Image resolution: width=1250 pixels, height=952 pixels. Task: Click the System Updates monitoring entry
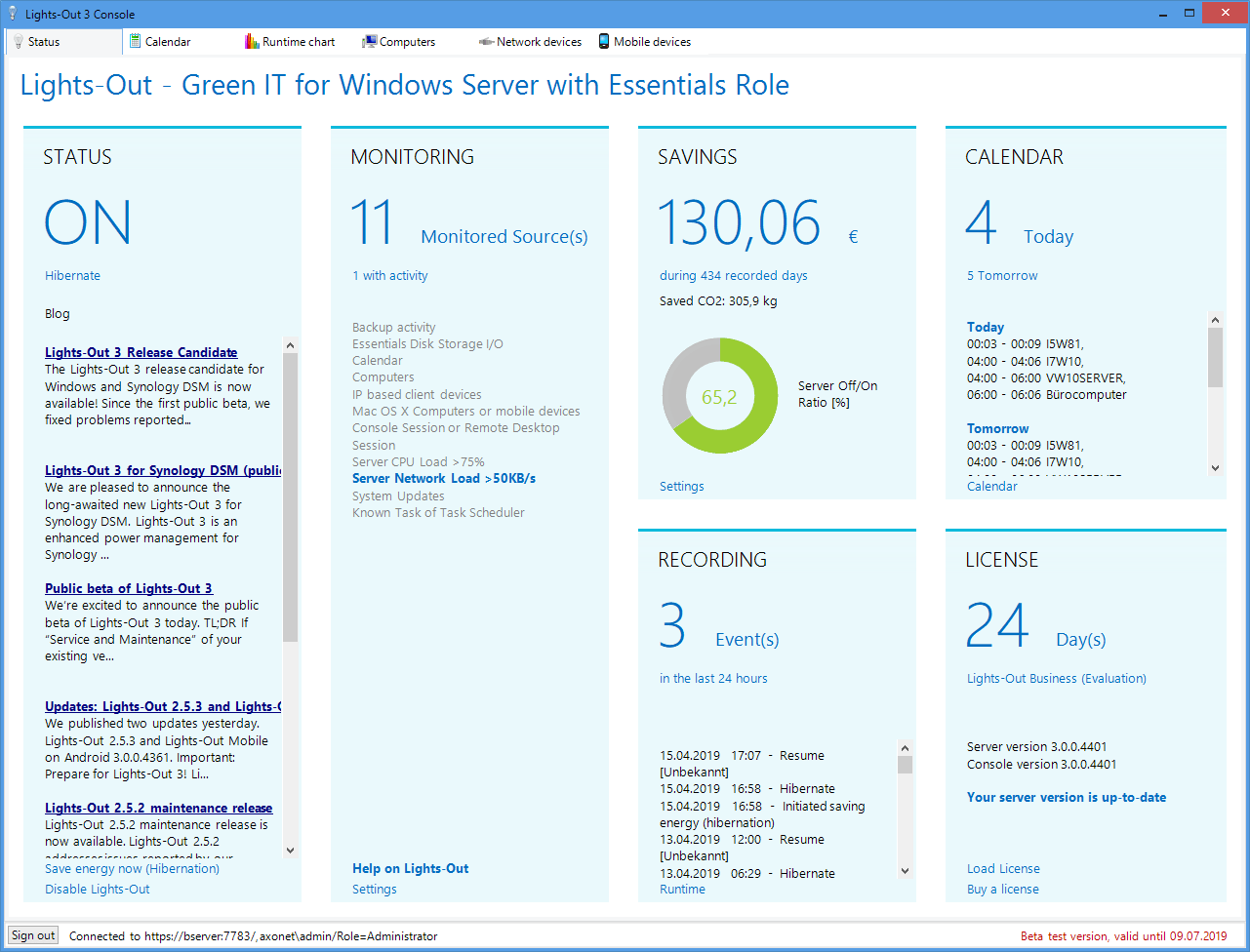point(398,496)
